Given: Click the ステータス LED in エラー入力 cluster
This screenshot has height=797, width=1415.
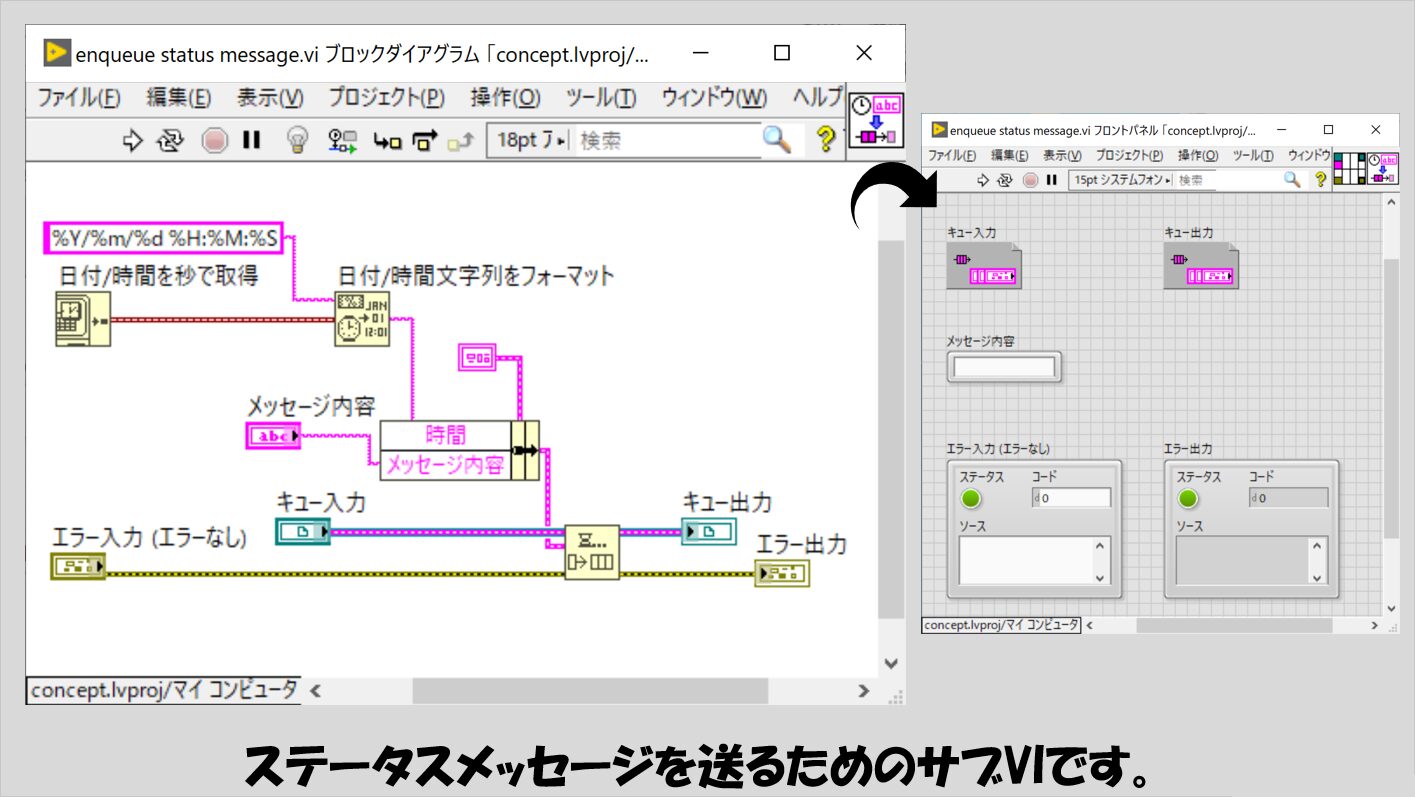Looking at the screenshot, I should 971,499.
